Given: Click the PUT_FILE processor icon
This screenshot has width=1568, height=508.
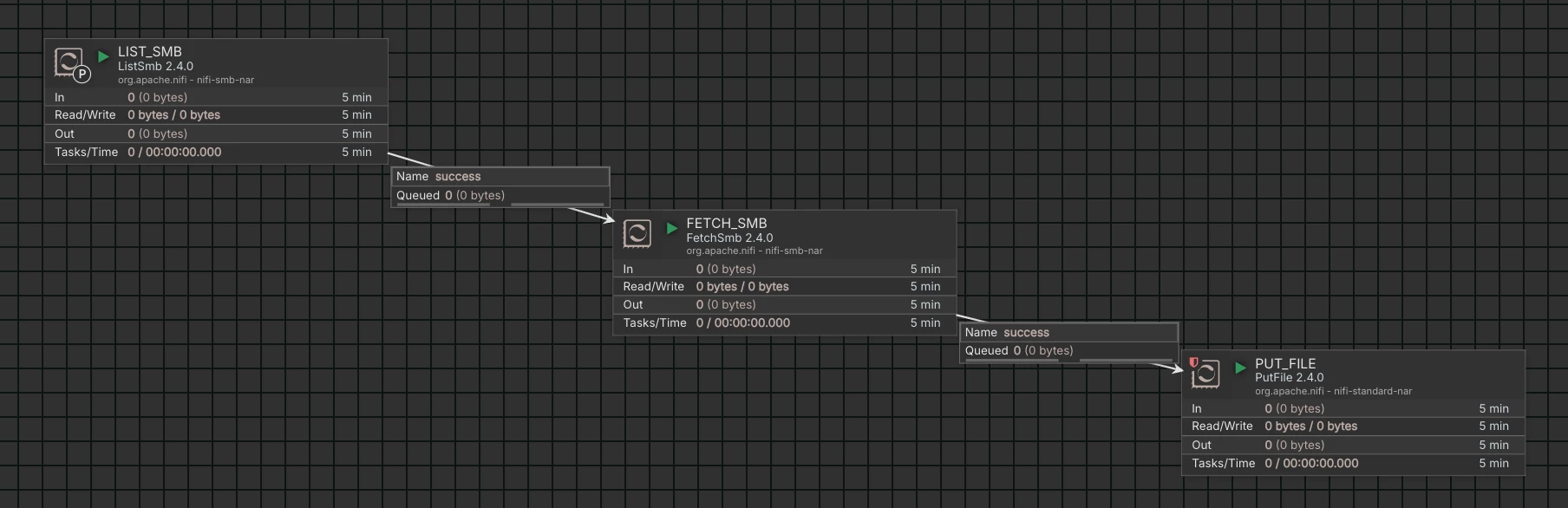Looking at the screenshot, I should point(1206,374).
